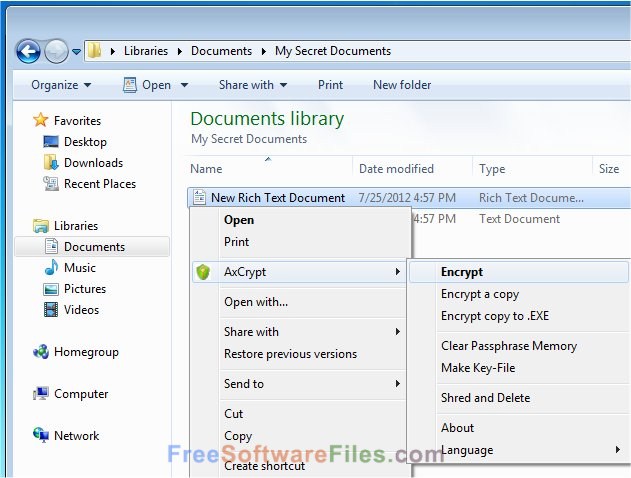Click the Network icon in navigation pane
The image size is (631, 478).
(x=41, y=435)
